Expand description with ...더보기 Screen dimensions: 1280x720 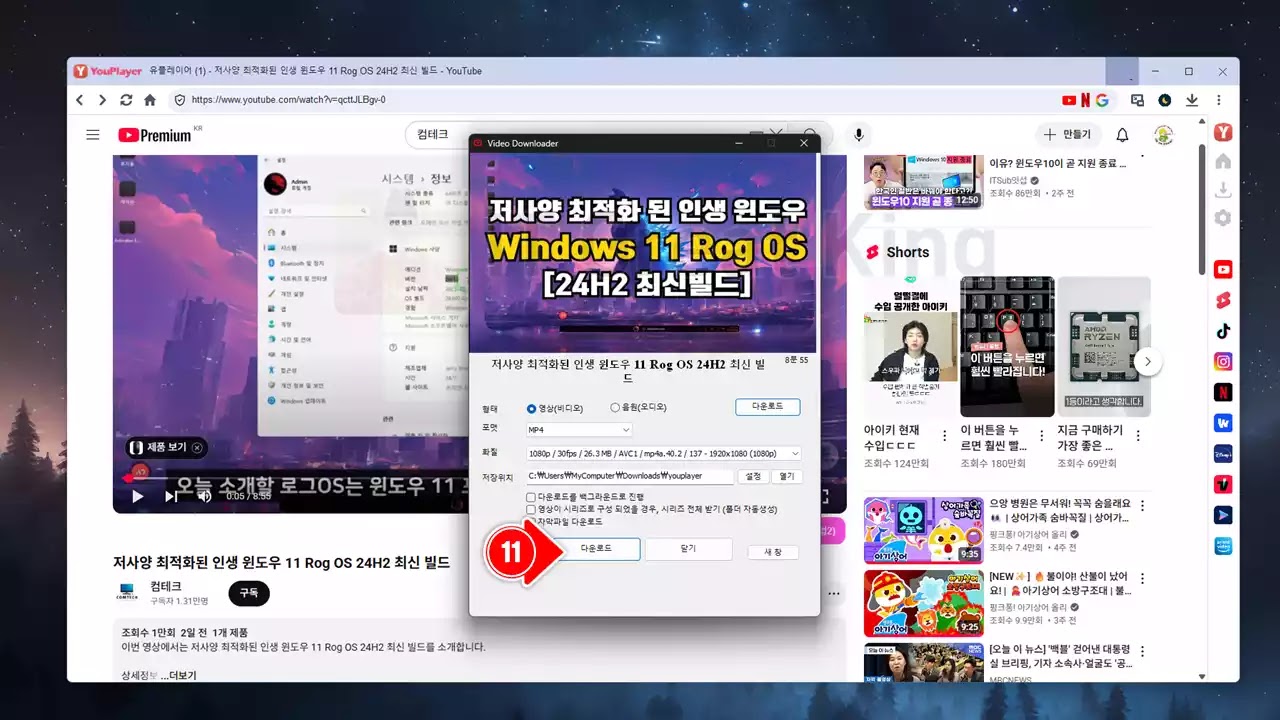coord(178,676)
